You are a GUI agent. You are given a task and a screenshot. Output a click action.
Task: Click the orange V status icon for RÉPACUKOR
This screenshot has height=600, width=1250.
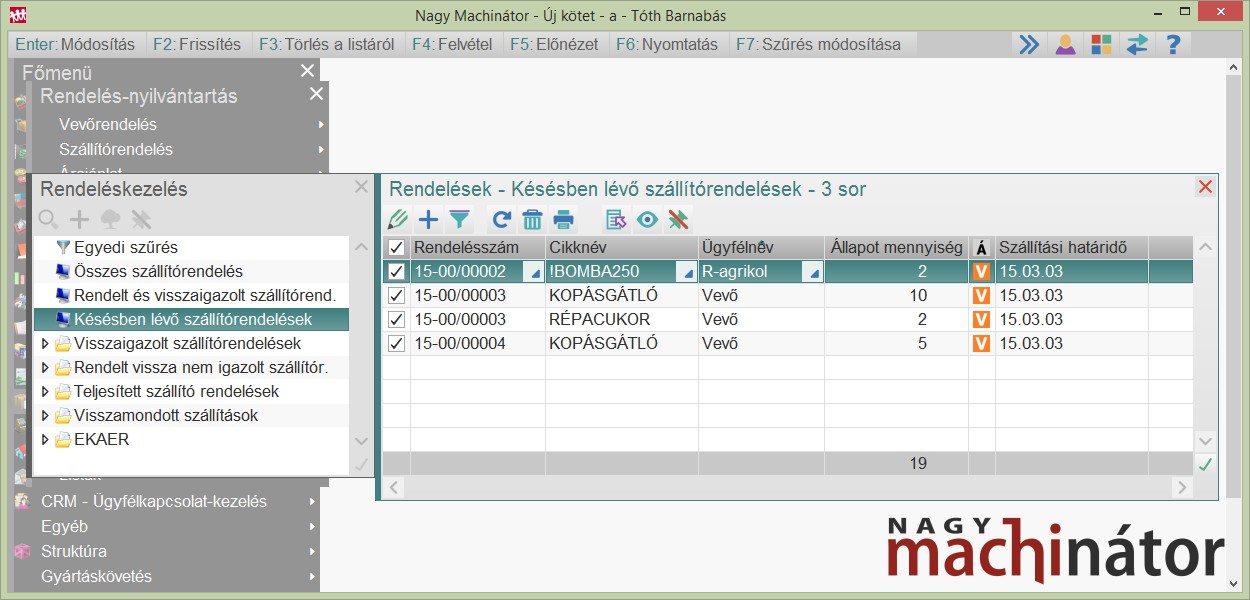pyautogui.click(x=981, y=319)
